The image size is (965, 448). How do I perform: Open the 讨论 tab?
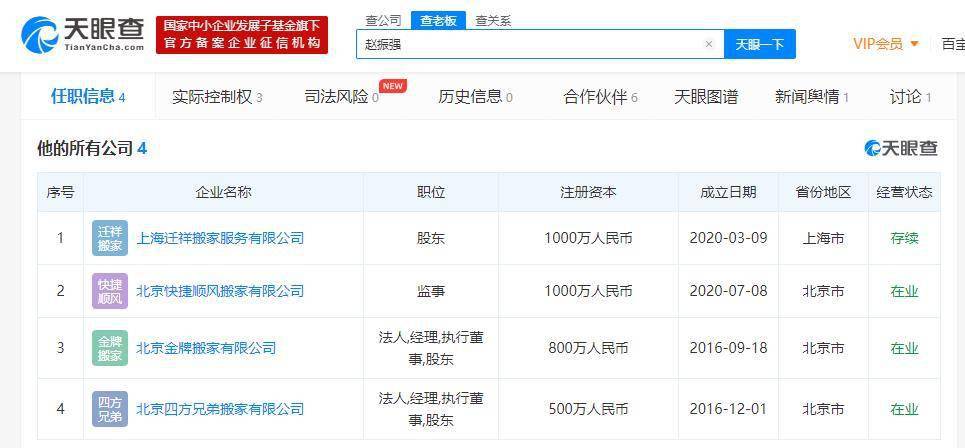pyautogui.click(x=910, y=97)
